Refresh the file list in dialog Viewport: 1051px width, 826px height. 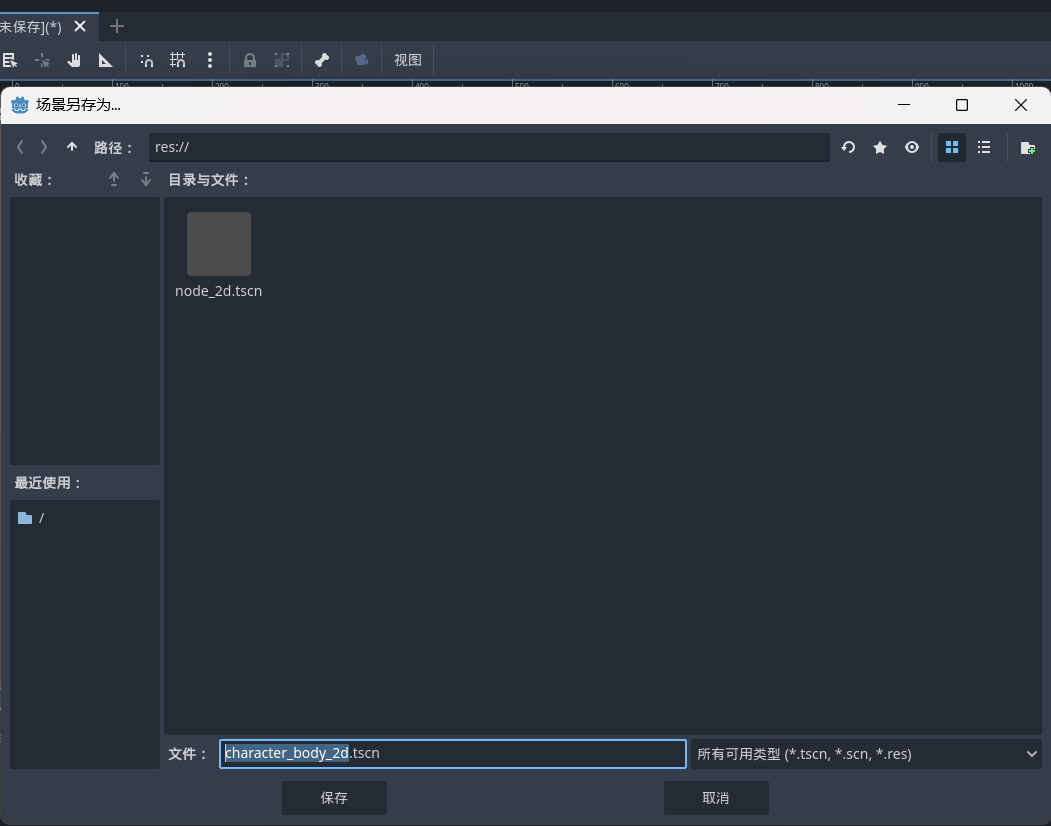[x=848, y=148]
